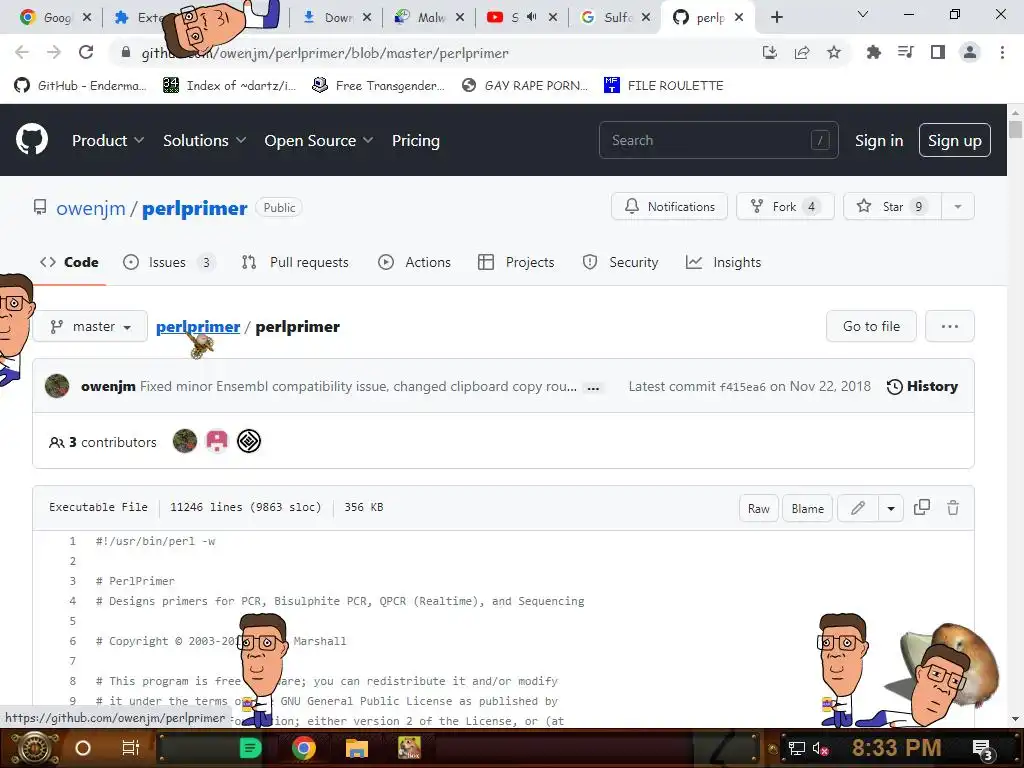The width and height of the screenshot is (1024, 768).
Task: Go back to previous page
Action: pos(22,52)
